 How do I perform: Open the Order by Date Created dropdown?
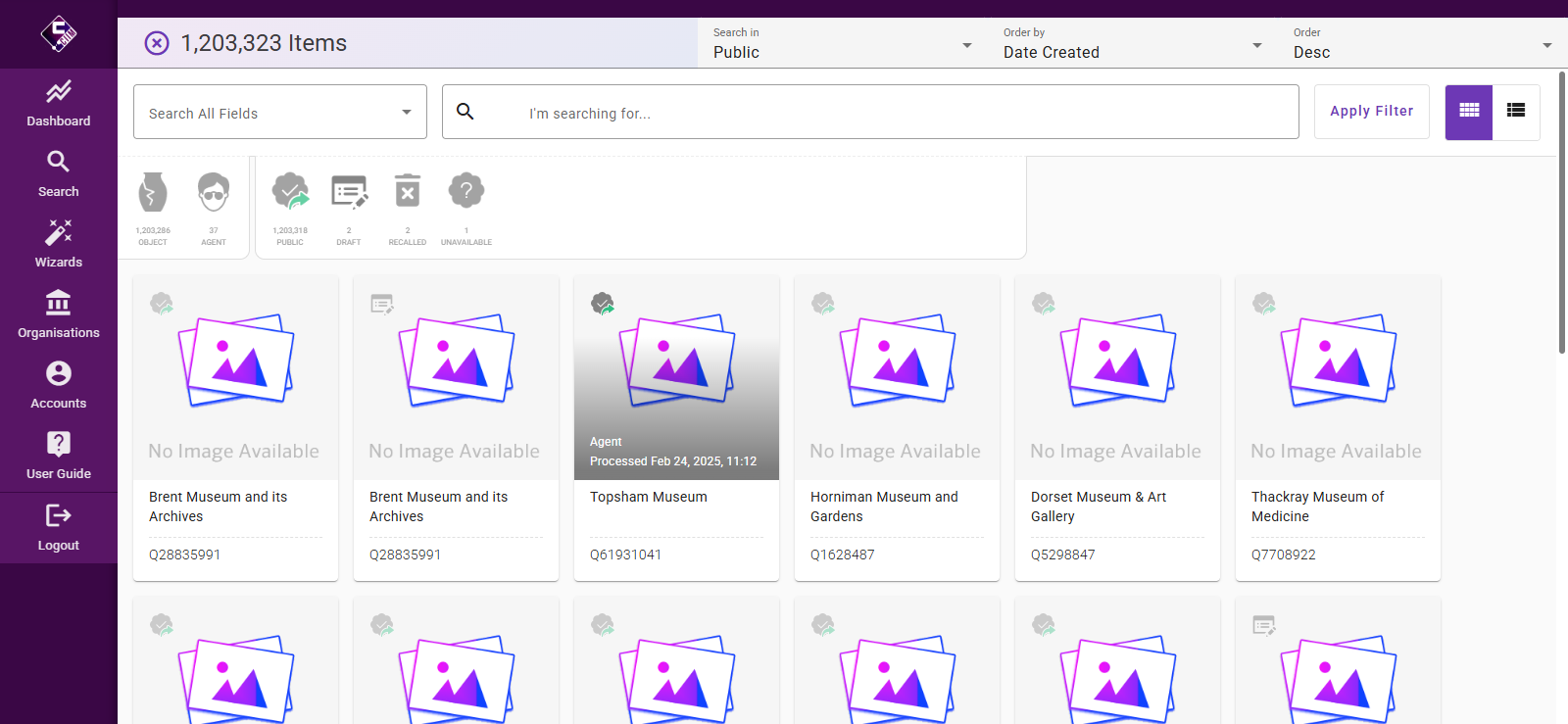click(1133, 43)
